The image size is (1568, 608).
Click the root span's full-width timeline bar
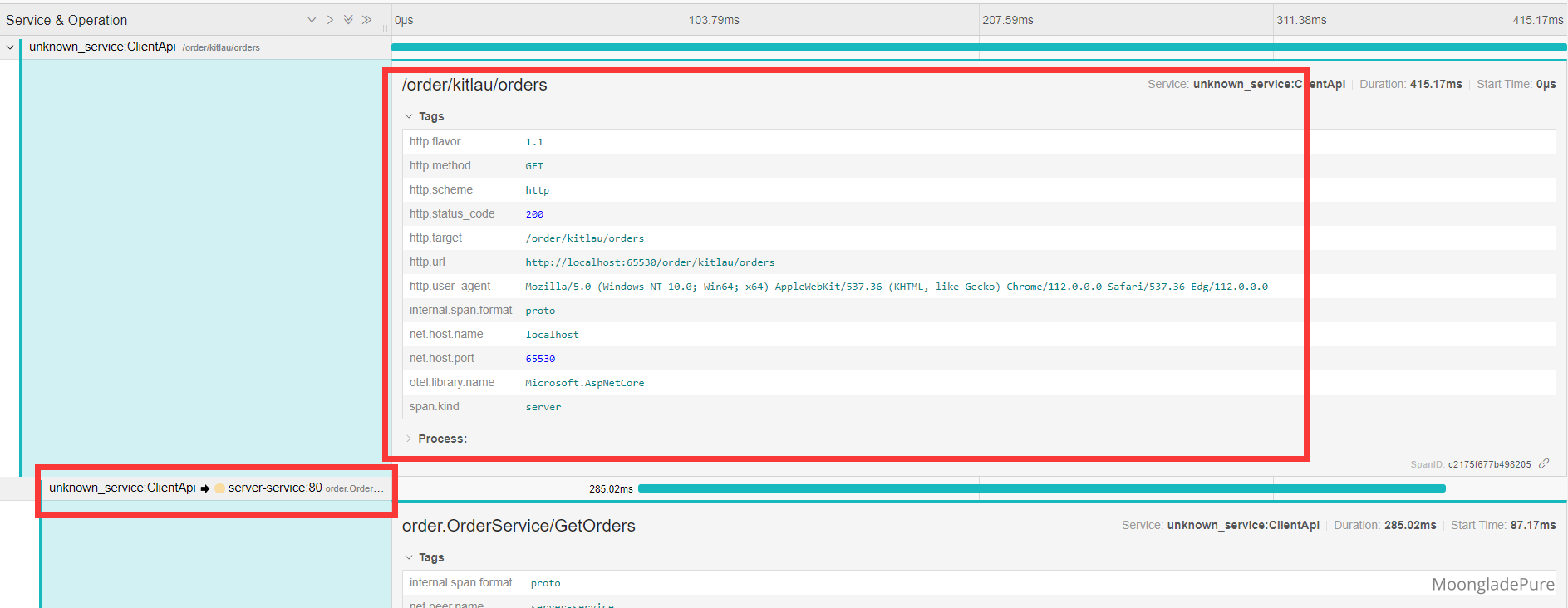coord(978,47)
